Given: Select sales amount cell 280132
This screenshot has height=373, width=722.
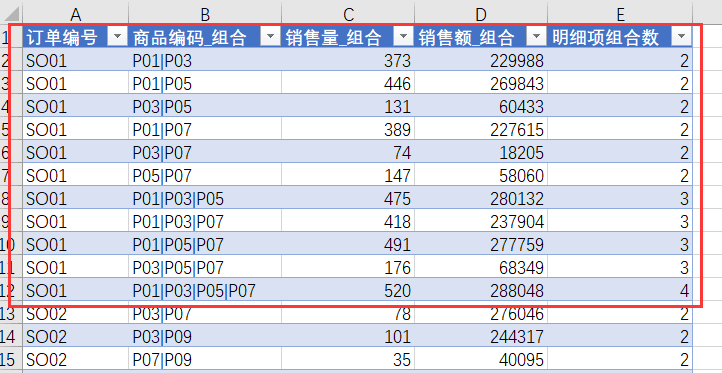Looking at the screenshot, I should [x=481, y=198].
